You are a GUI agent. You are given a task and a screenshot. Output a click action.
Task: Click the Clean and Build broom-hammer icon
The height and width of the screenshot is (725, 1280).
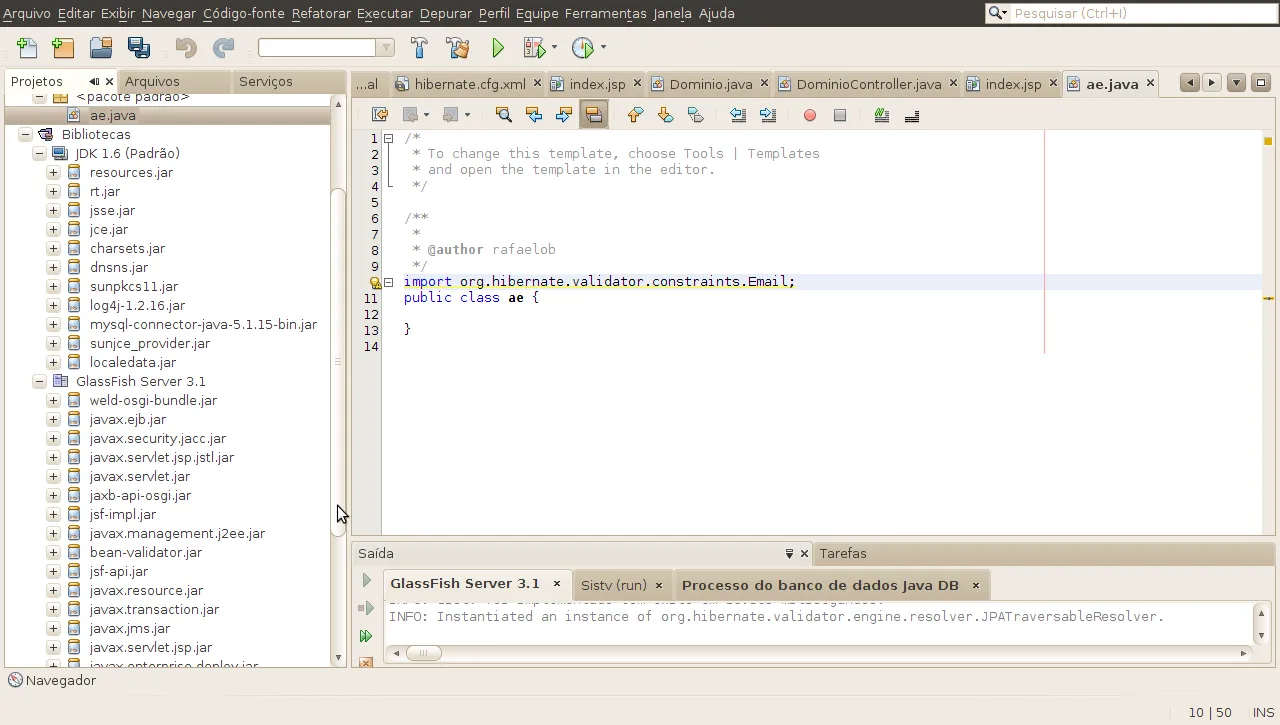point(457,48)
